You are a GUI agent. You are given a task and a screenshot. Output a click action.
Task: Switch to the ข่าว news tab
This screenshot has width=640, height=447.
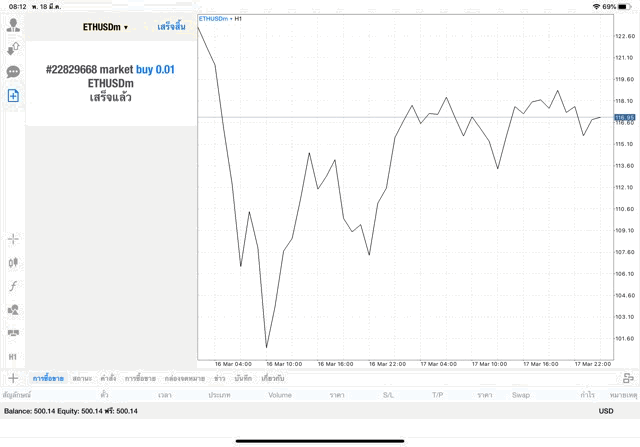(219, 379)
